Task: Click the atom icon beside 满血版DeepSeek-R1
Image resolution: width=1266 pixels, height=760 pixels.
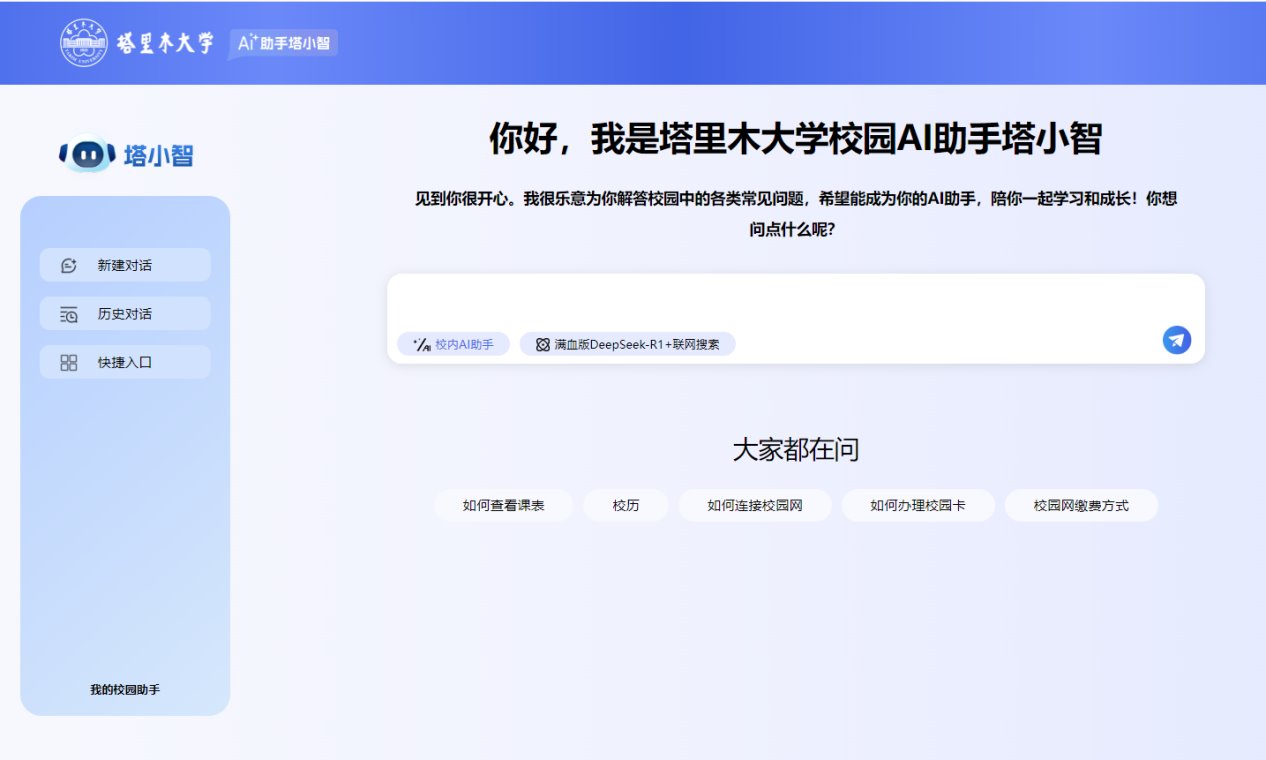Action: (543, 344)
